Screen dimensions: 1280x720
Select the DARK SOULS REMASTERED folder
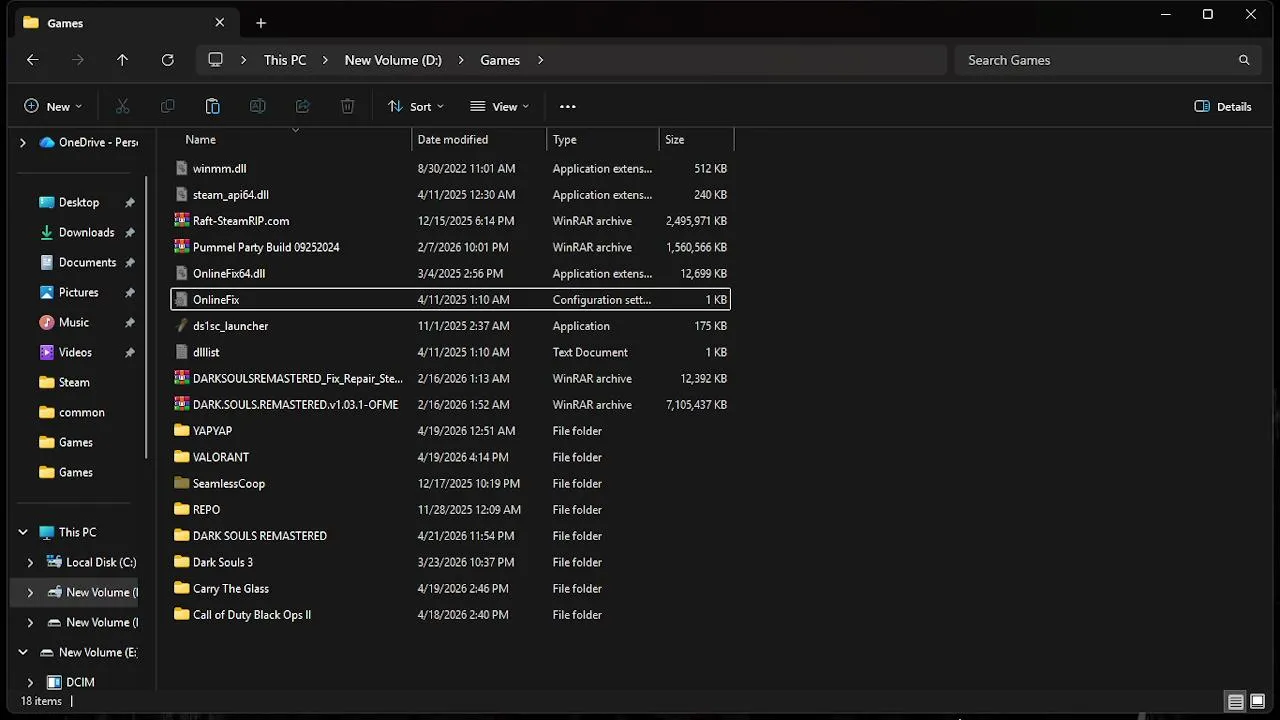(450, 536)
